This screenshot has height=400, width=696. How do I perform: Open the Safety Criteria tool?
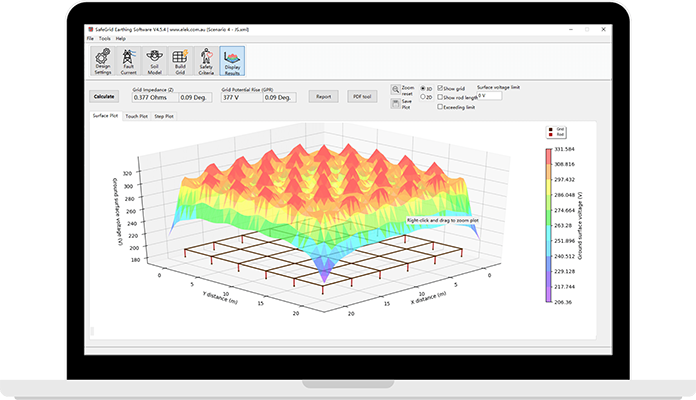206,61
